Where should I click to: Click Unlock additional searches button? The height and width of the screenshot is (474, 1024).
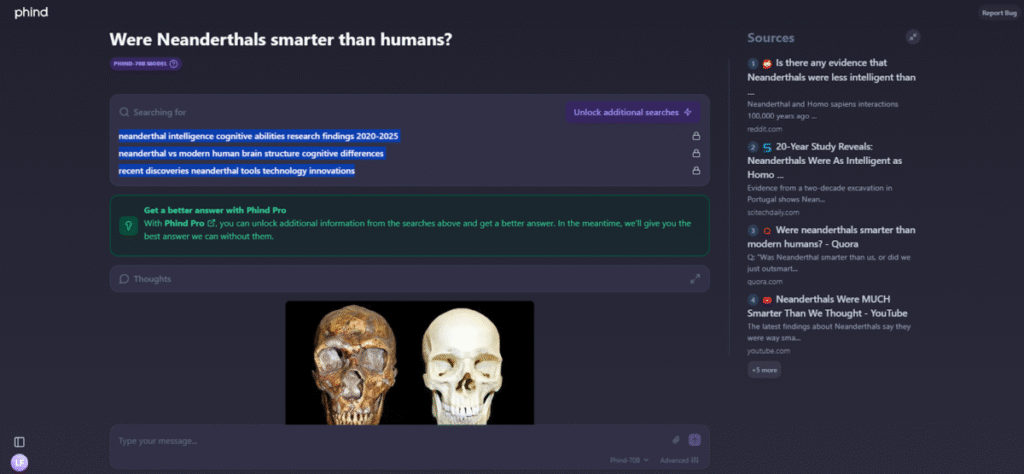(x=632, y=113)
